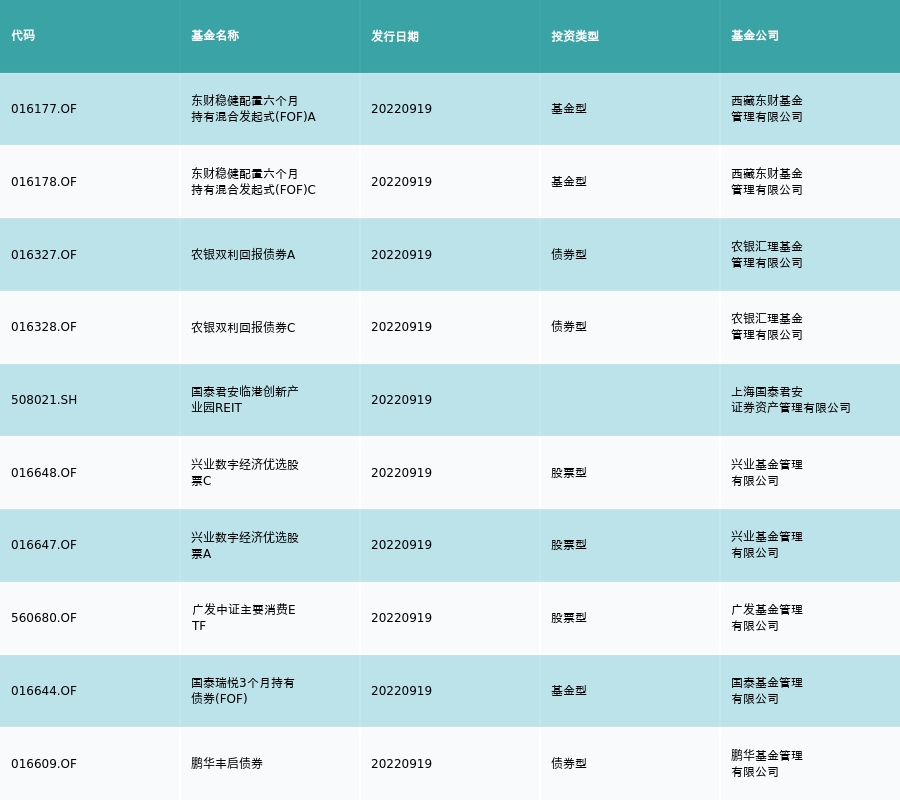
Task: Select fund code 016648.OF
Action: click(44, 472)
